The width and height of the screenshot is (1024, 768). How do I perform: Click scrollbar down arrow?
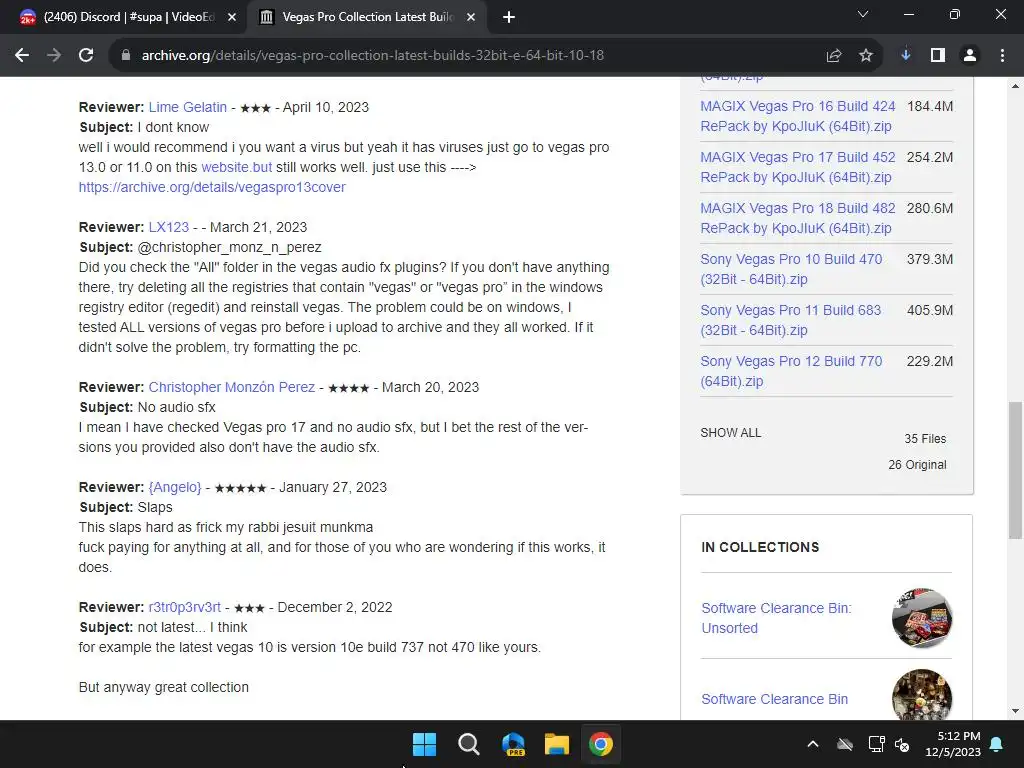pos(1015,711)
